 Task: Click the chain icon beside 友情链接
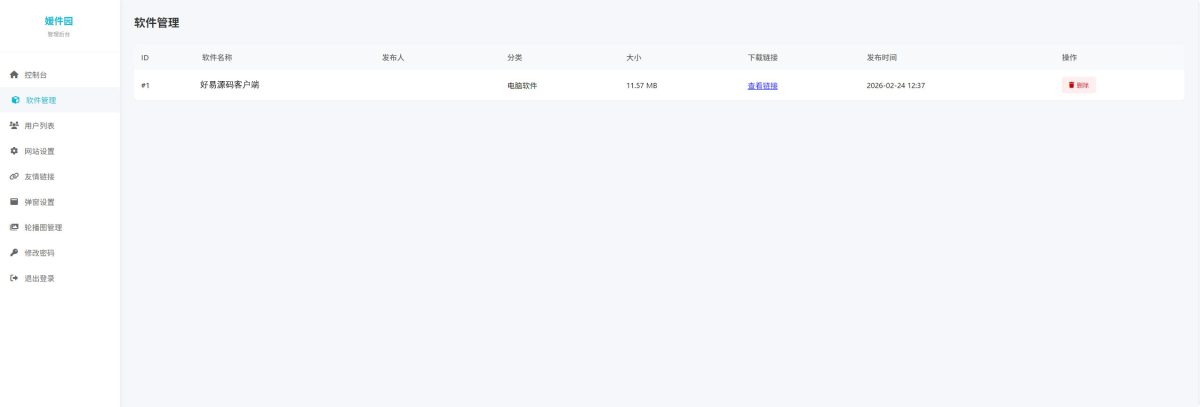14,176
